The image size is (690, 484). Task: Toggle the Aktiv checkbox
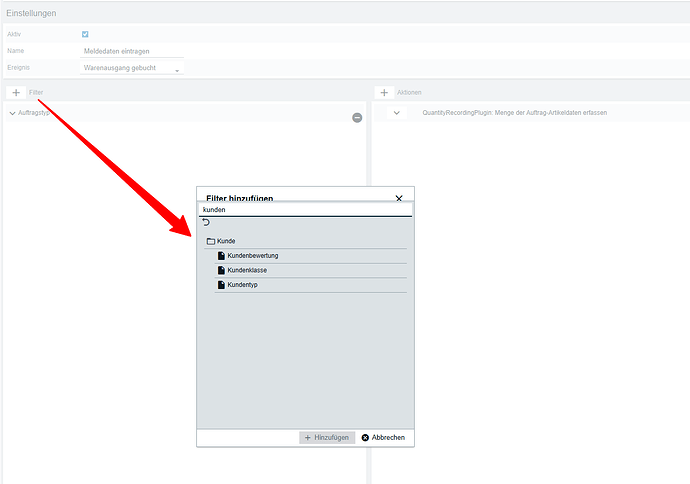click(85, 35)
